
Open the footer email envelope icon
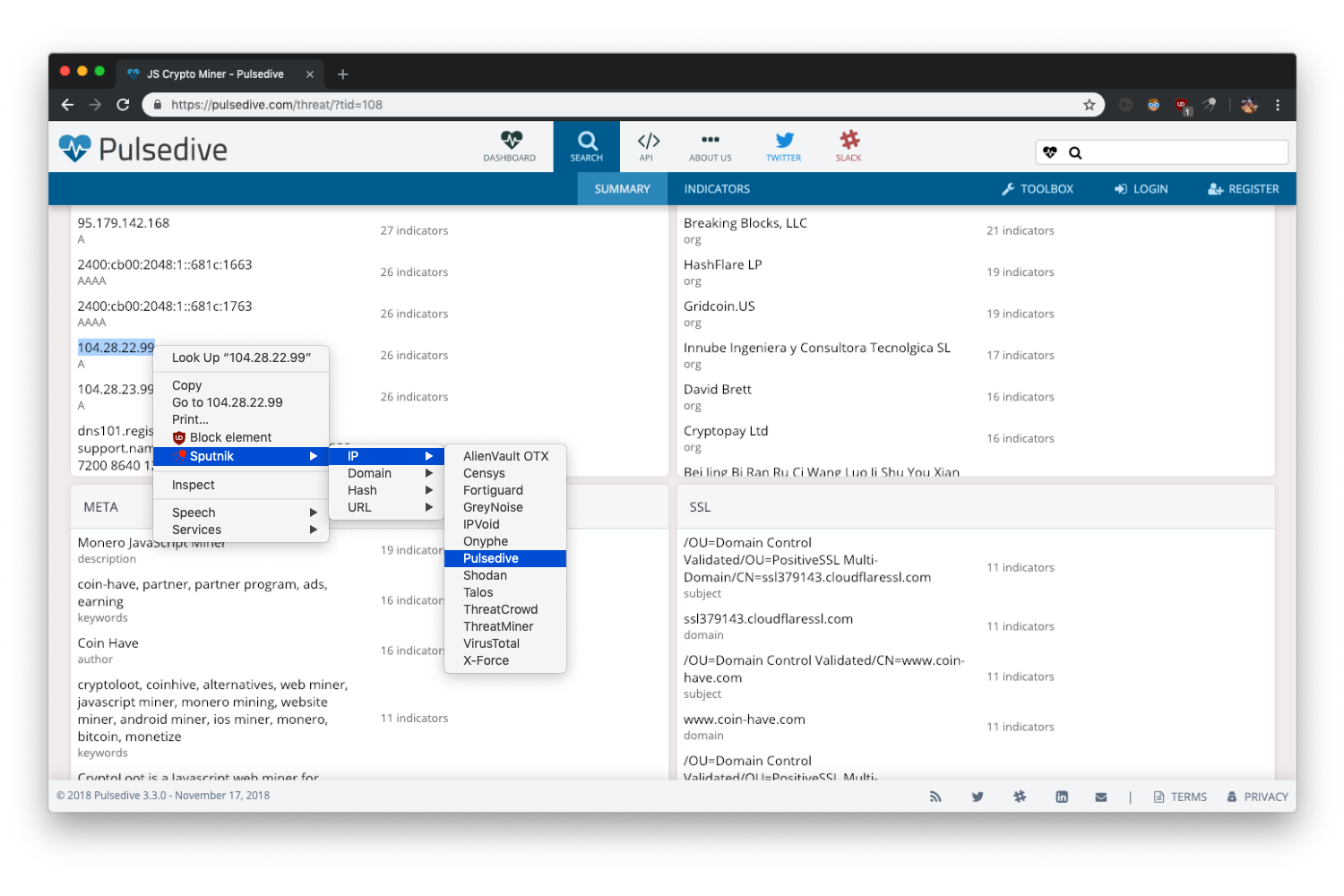(x=1101, y=797)
